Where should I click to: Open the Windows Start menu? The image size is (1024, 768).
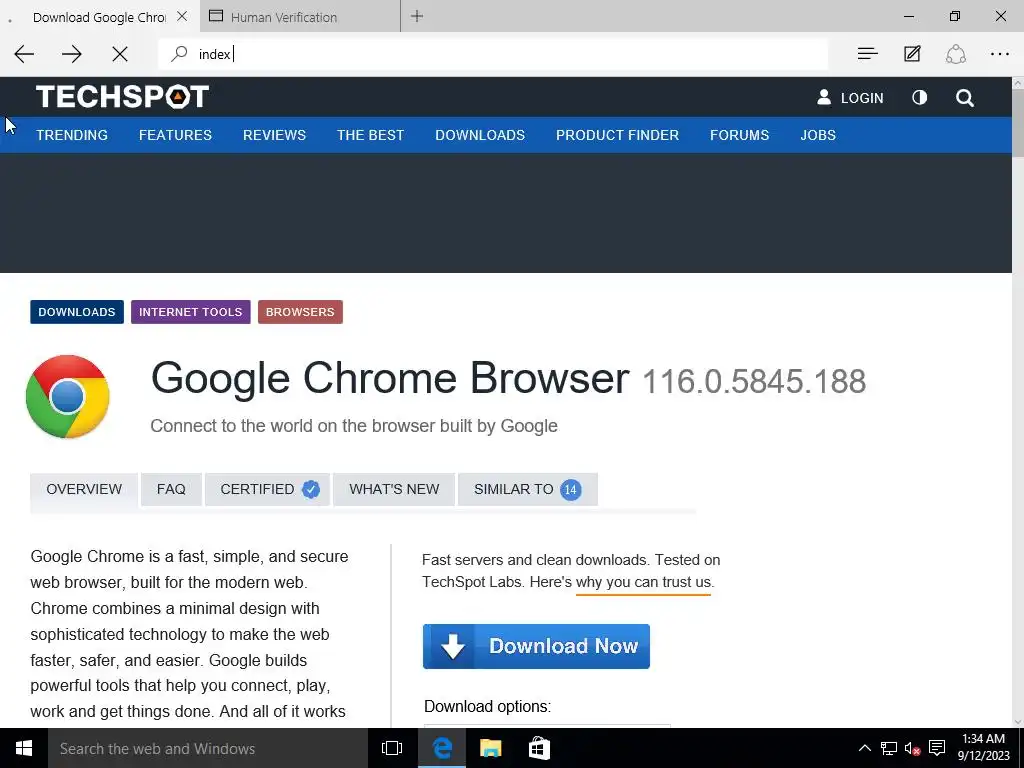coord(24,748)
